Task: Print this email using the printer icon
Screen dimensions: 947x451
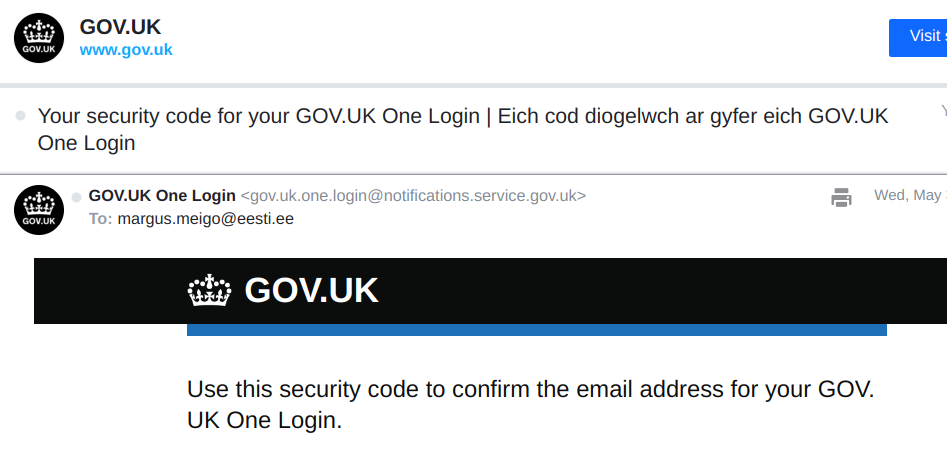Action: click(841, 197)
